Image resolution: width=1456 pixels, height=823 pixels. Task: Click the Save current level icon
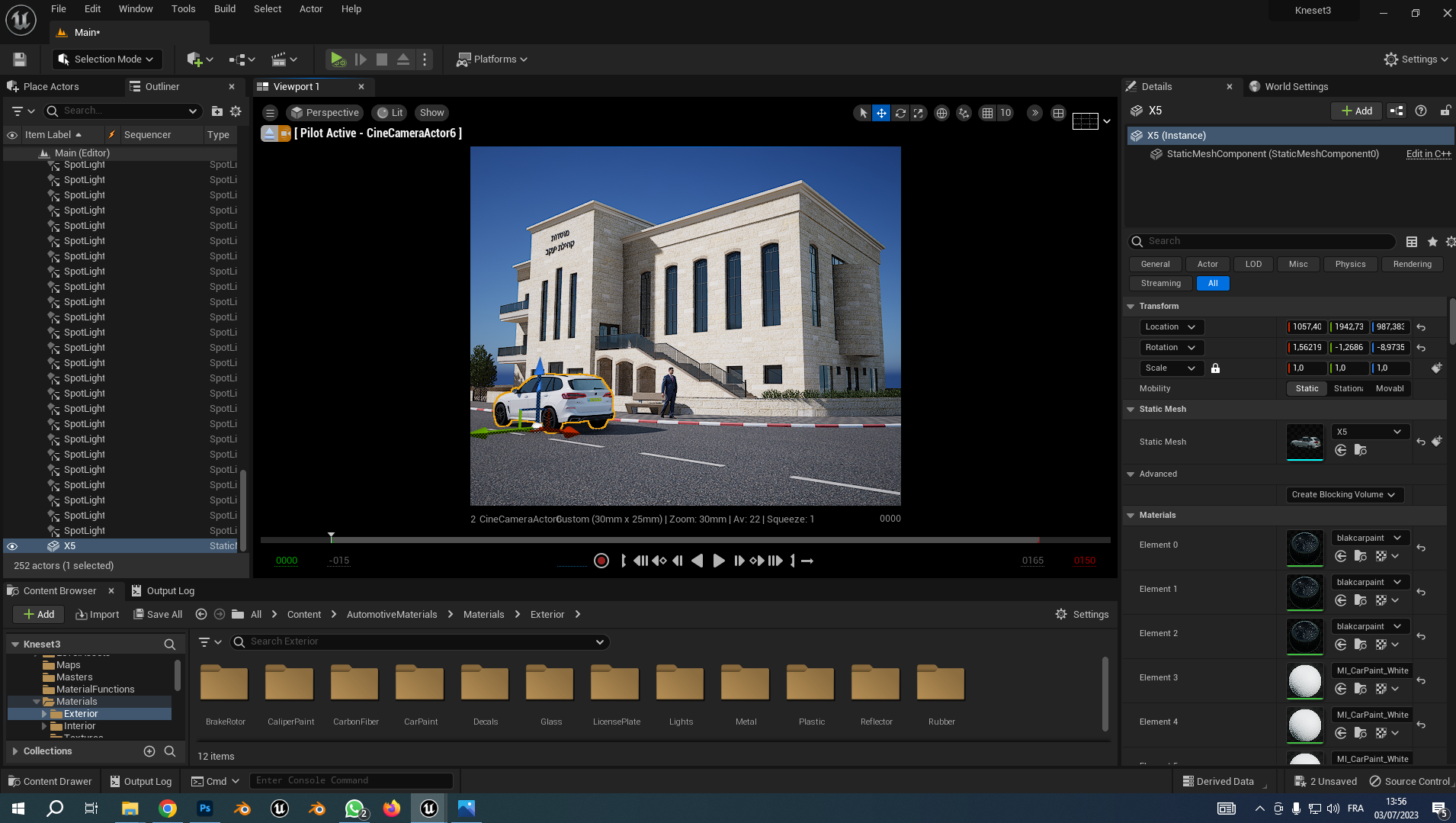coord(20,59)
